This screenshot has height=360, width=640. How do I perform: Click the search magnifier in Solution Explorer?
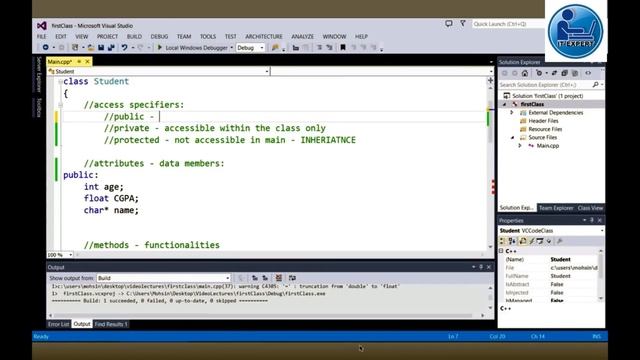596,84
